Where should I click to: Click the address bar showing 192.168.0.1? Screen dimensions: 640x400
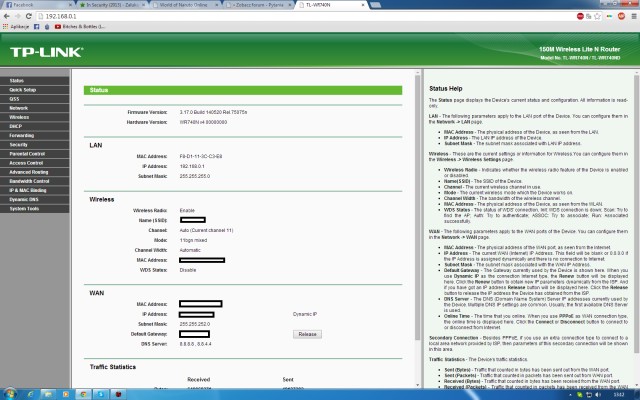[x=306, y=16]
